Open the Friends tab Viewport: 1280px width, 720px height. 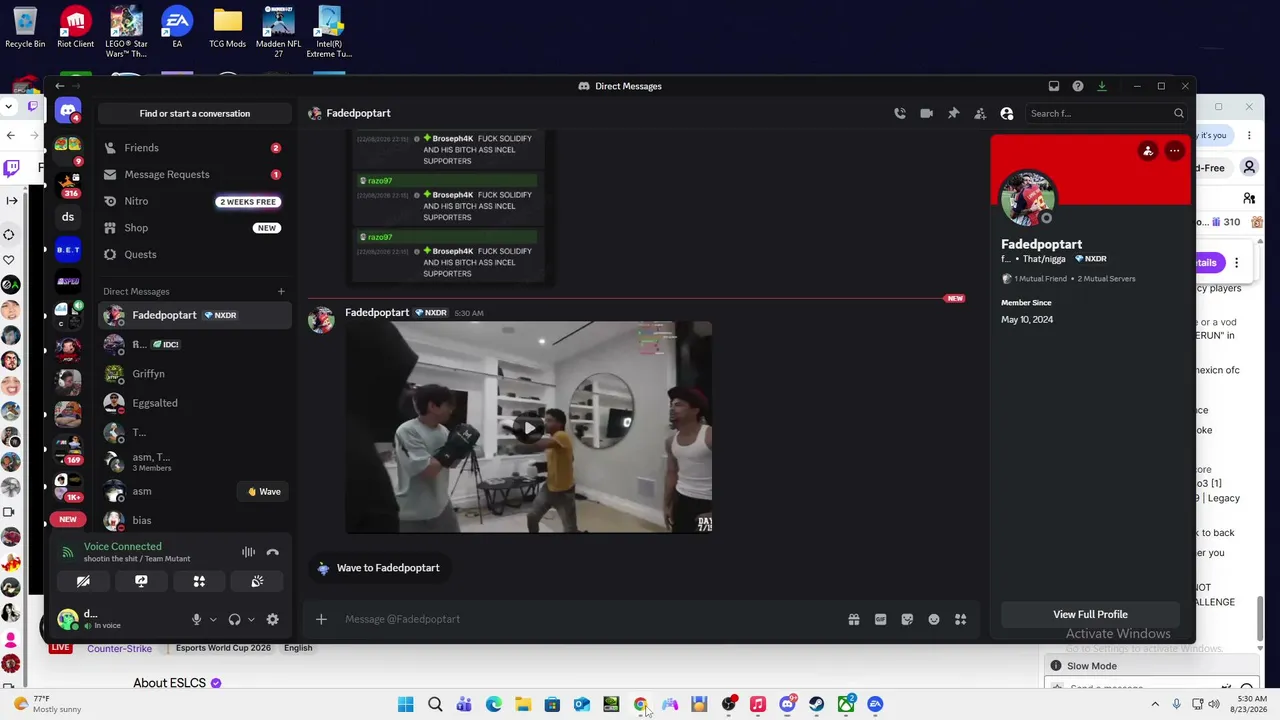pyautogui.click(x=193, y=148)
